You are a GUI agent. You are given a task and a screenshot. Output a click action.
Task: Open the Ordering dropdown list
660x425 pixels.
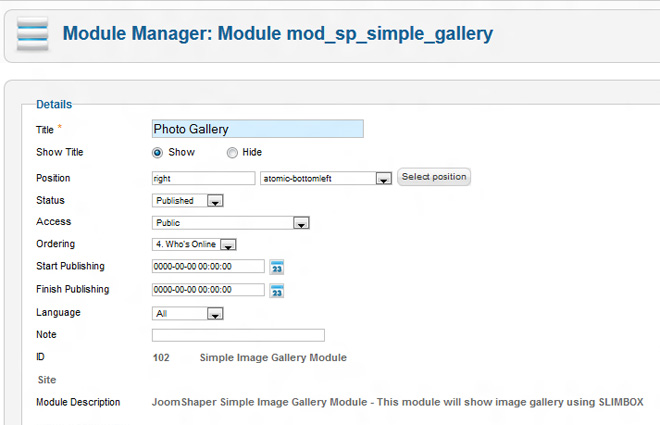(x=227, y=245)
